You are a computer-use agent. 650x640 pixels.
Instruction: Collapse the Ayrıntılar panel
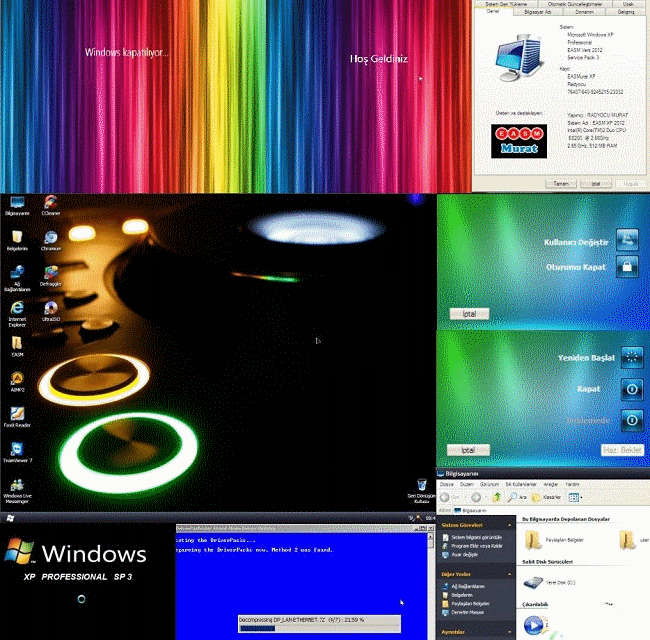point(509,632)
